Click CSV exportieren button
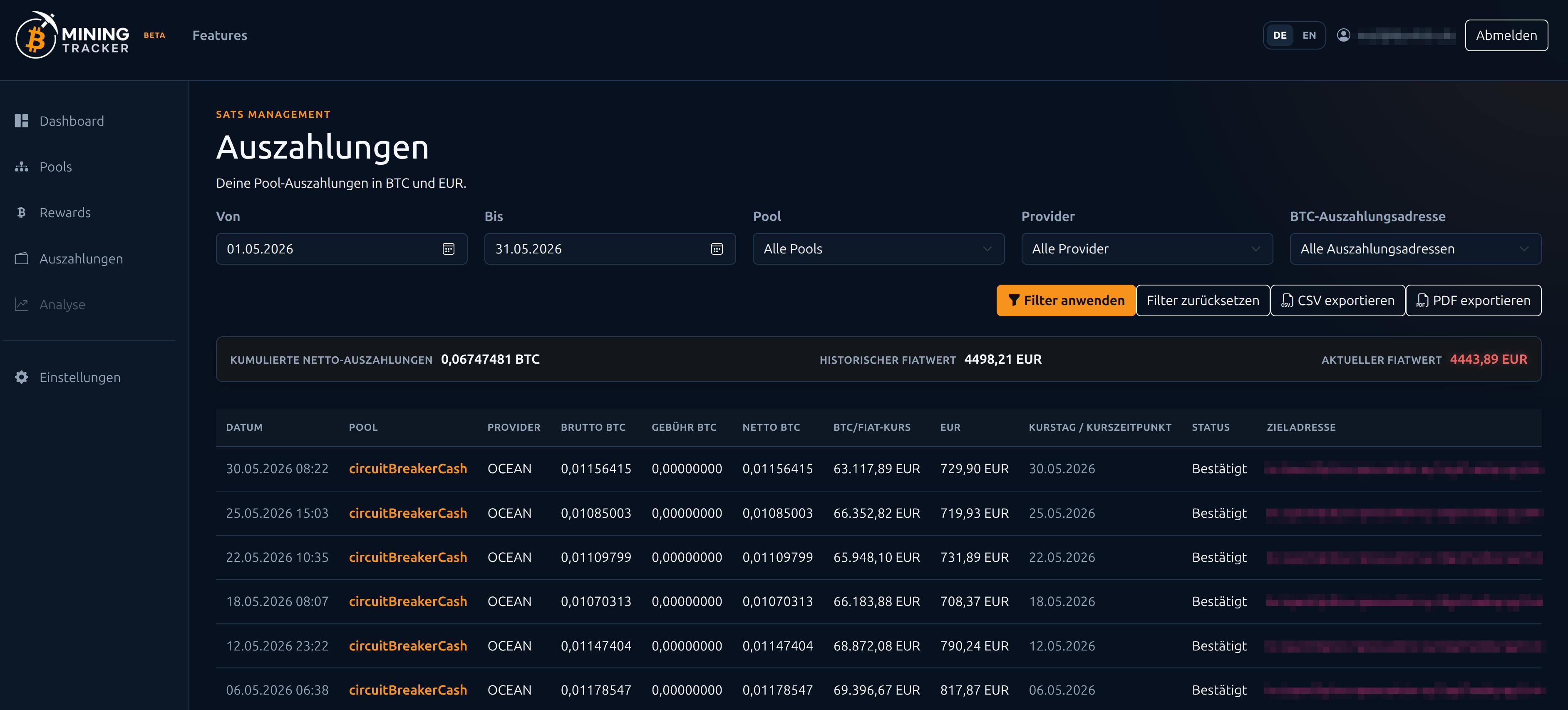Image resolution: width=1568 pixels, height=710 pixels. (x=1337, y=300)
